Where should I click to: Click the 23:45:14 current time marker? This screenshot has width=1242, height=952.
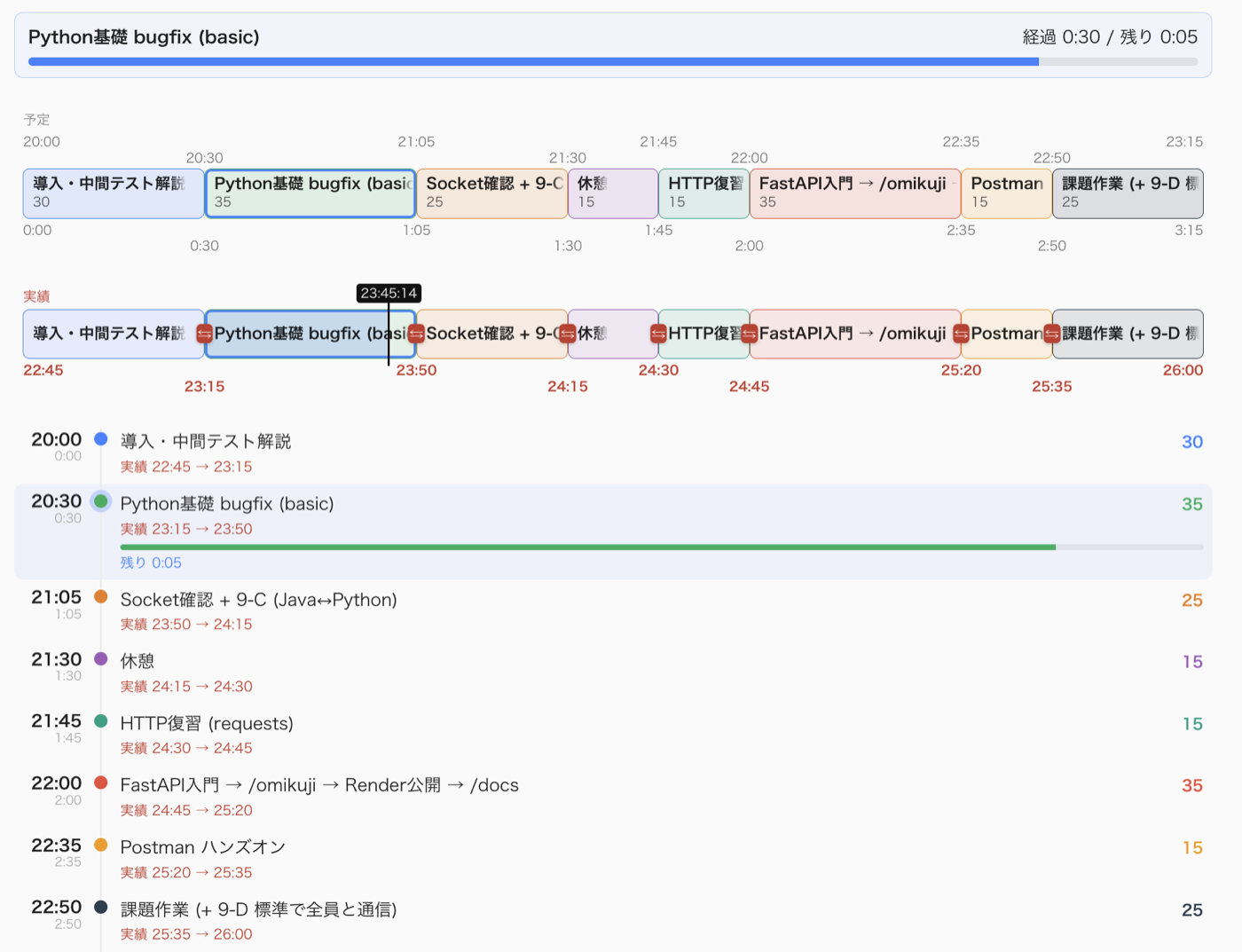(x=389, y=293)
